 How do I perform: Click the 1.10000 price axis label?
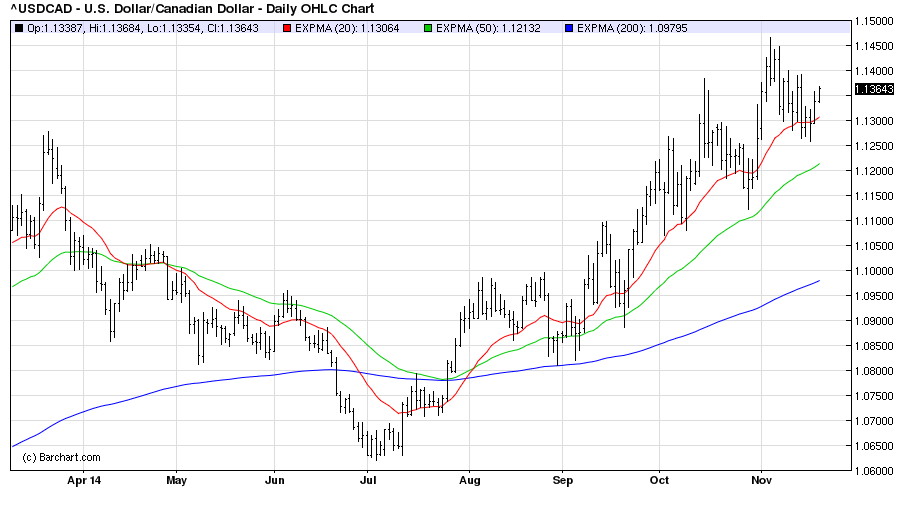(x=875, y=271)
